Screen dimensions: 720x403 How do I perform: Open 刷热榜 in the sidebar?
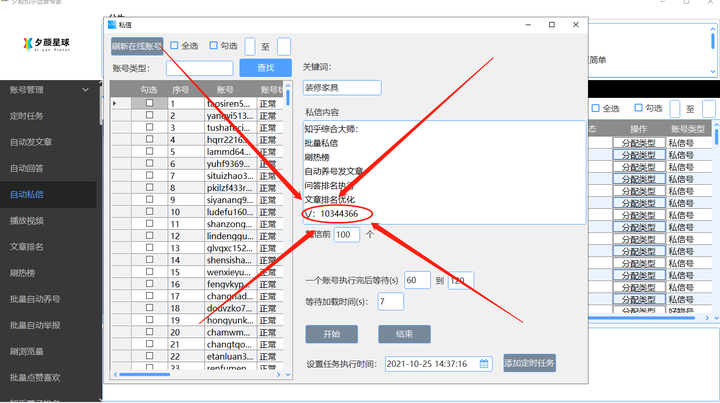tap(22, 273)
